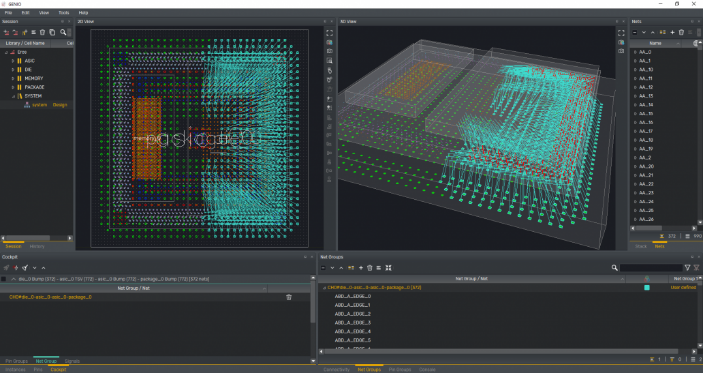Toggle the checkbox beside die_0 Bump path
The width and height of the screenshot is (703, 373).
click(x=4, y=279)
